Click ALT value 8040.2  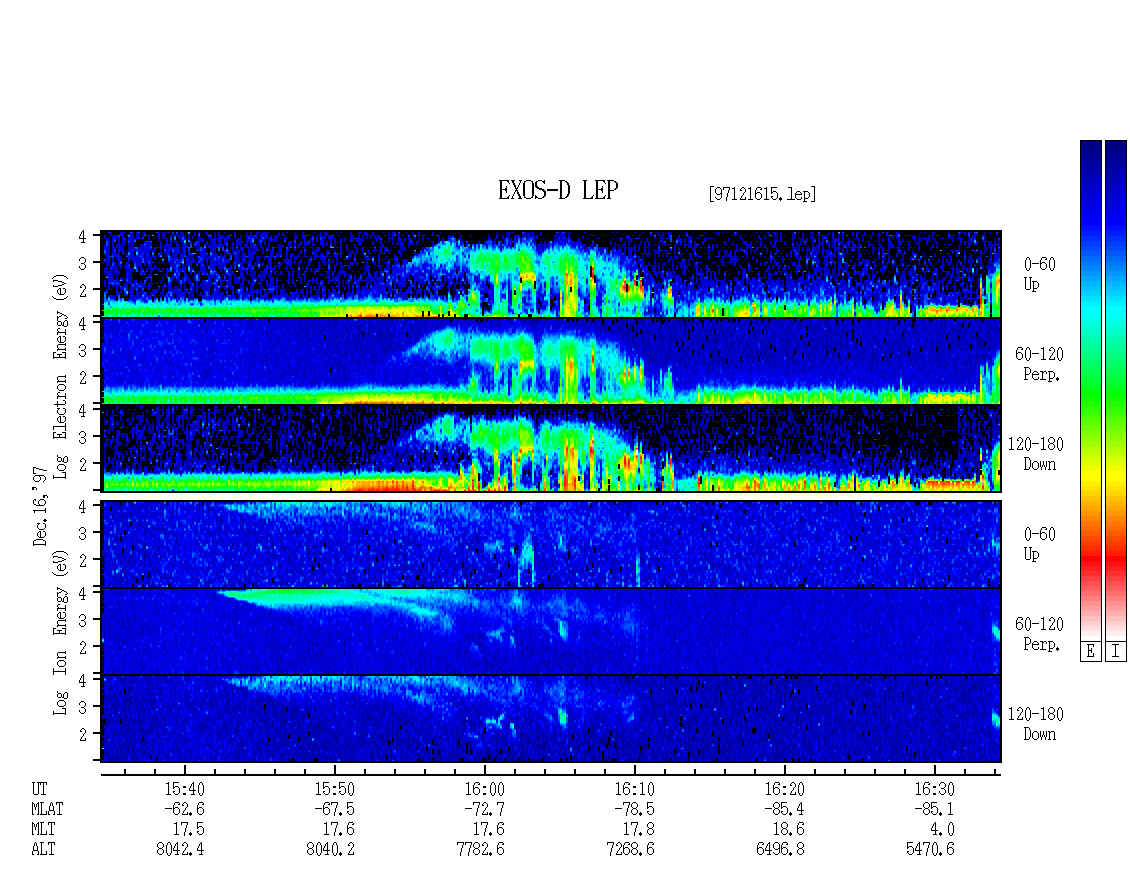coord(330,850)
